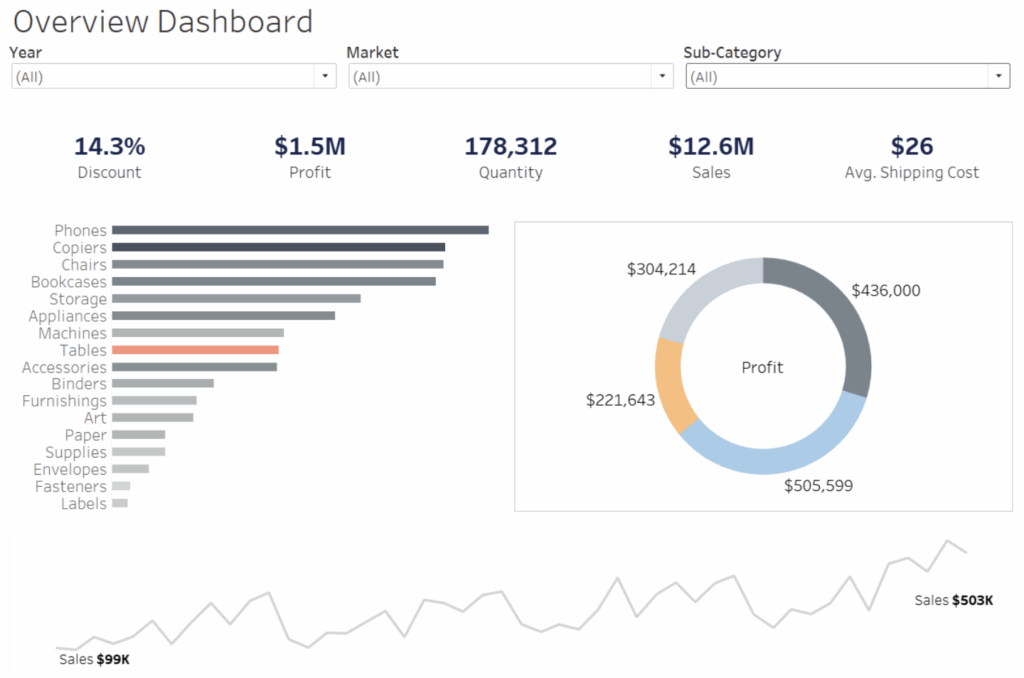This screenshot has height=678, width=1024.
Task: Open the Year filter dropdown arrow
Action: coord(325,76)
